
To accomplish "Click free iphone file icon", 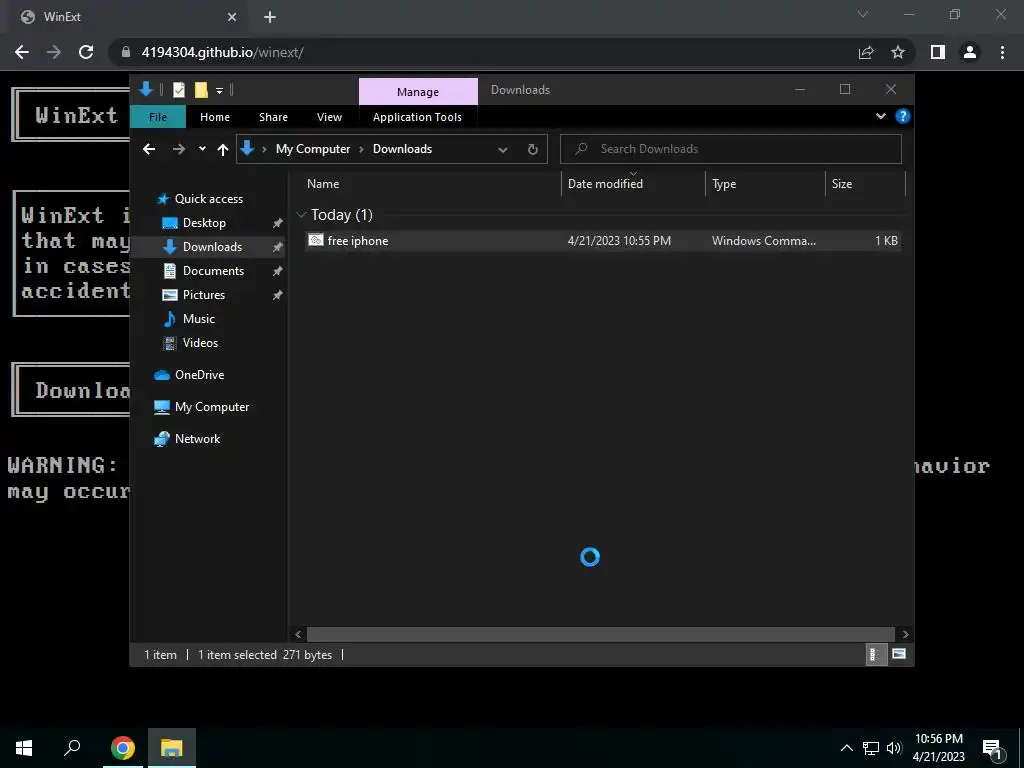I will tap(315, 240).
